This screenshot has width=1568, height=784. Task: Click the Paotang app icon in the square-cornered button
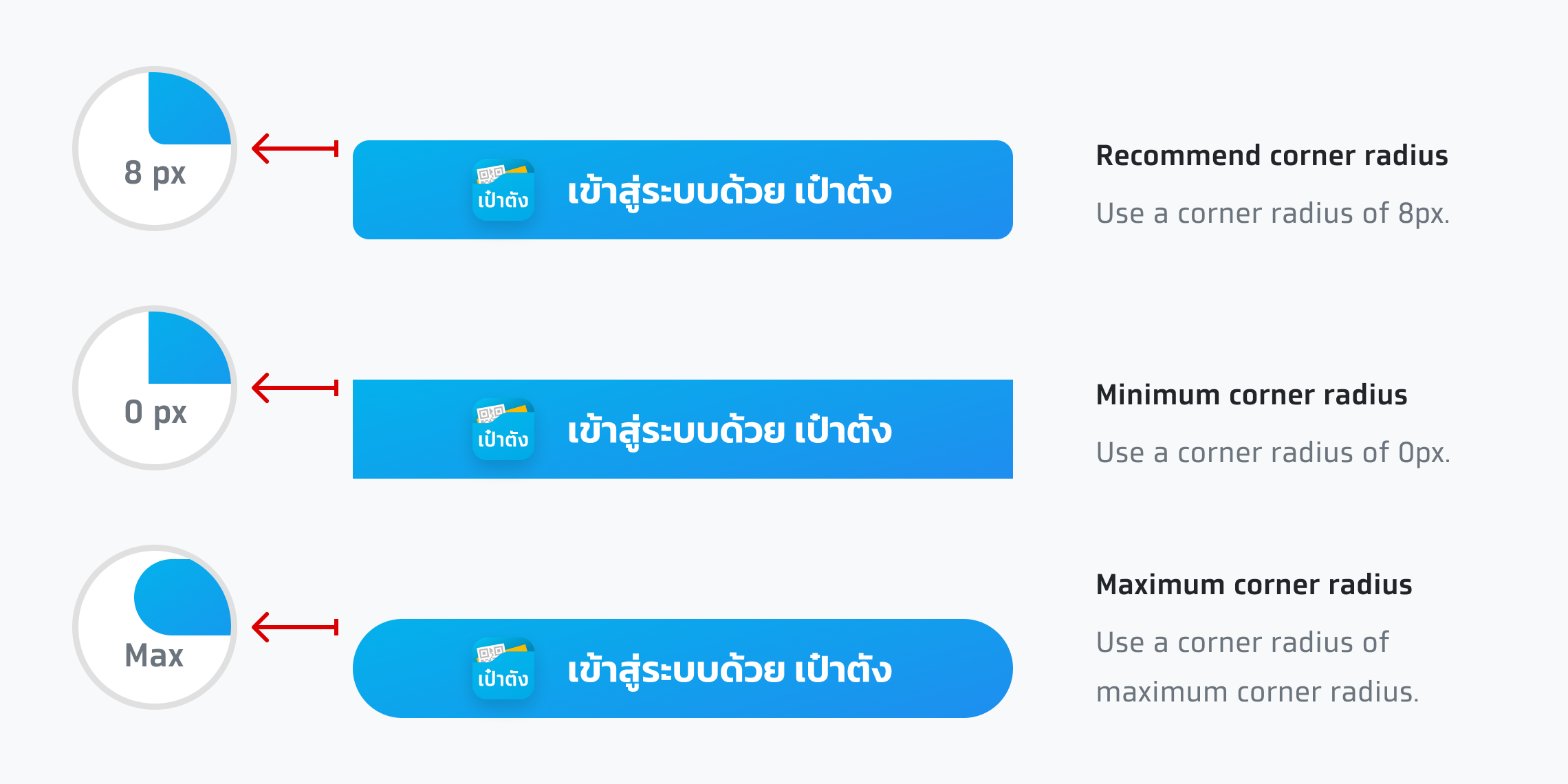pos(503,429)
